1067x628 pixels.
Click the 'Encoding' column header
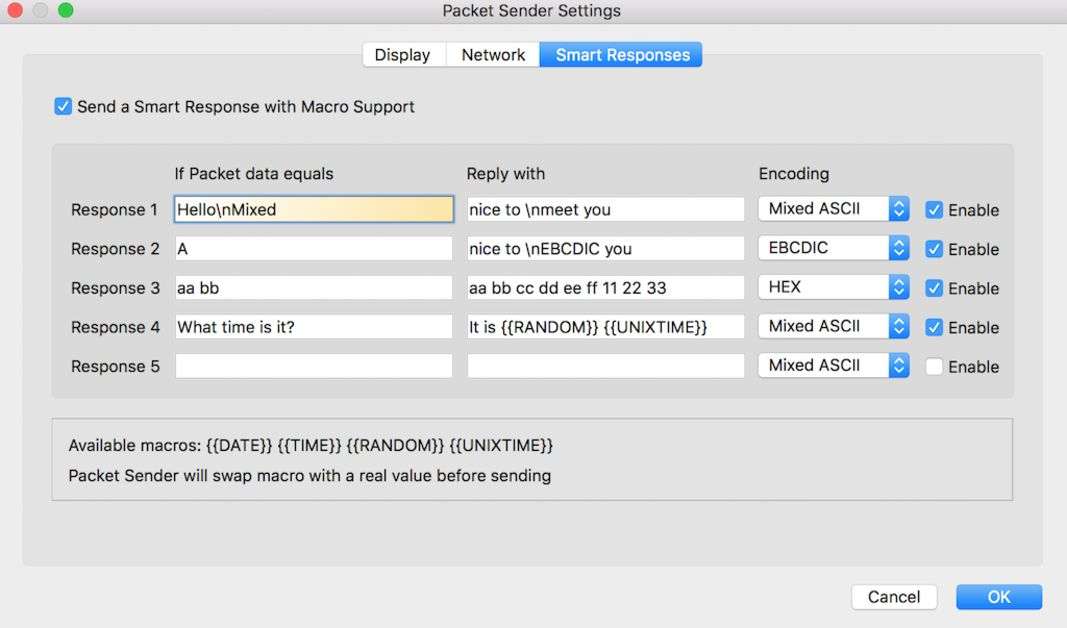[x=793, y=173]
